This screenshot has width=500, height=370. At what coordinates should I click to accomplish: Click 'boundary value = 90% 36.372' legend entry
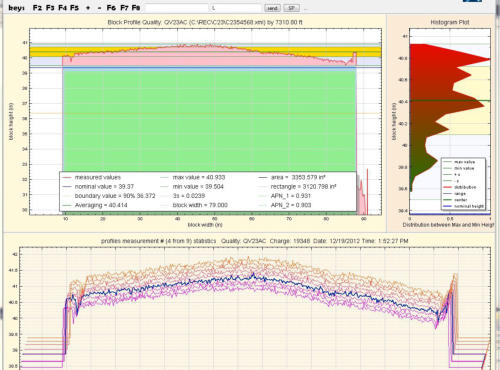tap(109, 196)
